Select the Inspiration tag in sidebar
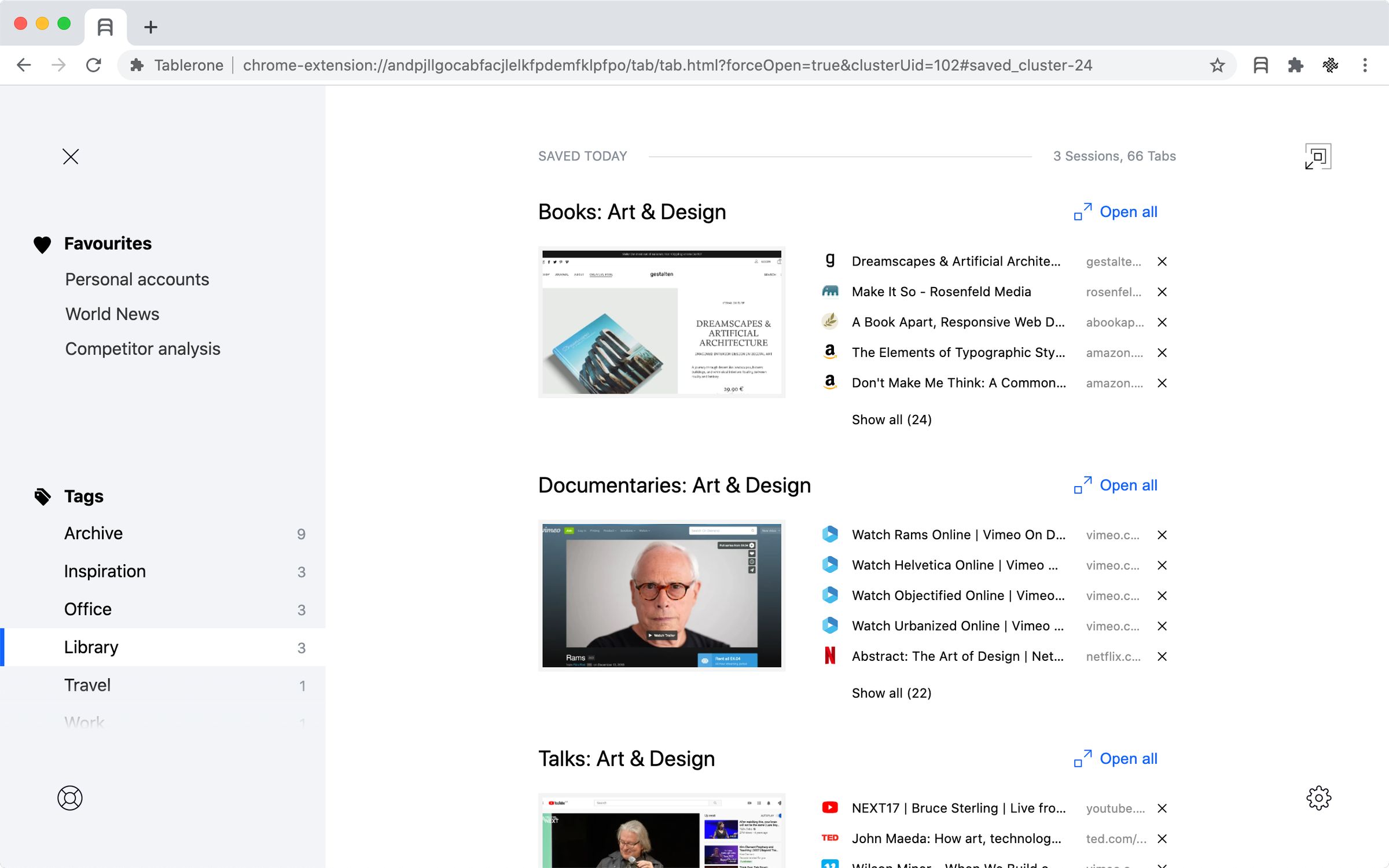The width and height of the screenshot is (1389, 868). (x=104, y=570)
